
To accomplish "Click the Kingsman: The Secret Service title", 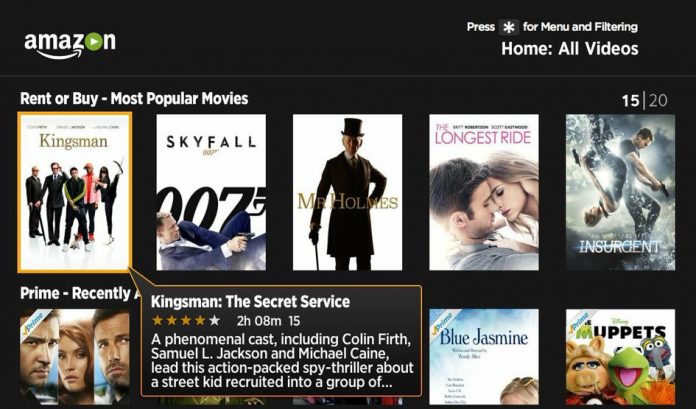I will coord(250,302).
